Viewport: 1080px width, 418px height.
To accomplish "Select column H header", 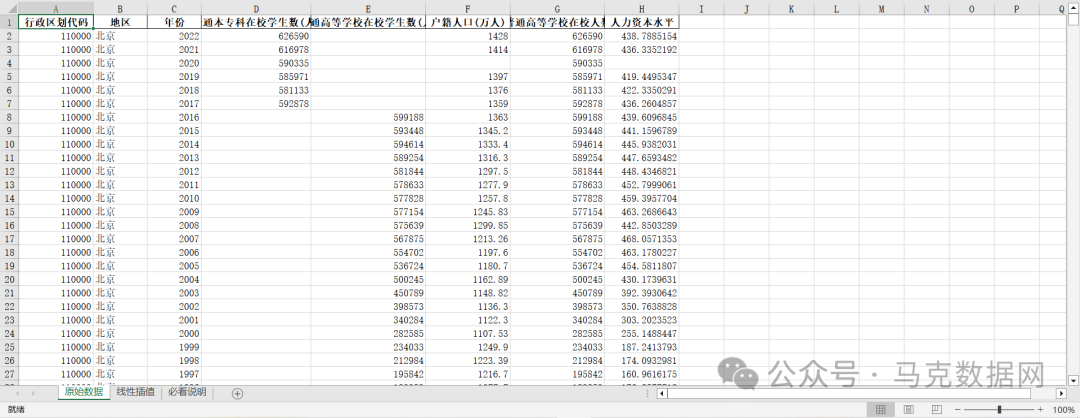I will (x=642, y=8).
